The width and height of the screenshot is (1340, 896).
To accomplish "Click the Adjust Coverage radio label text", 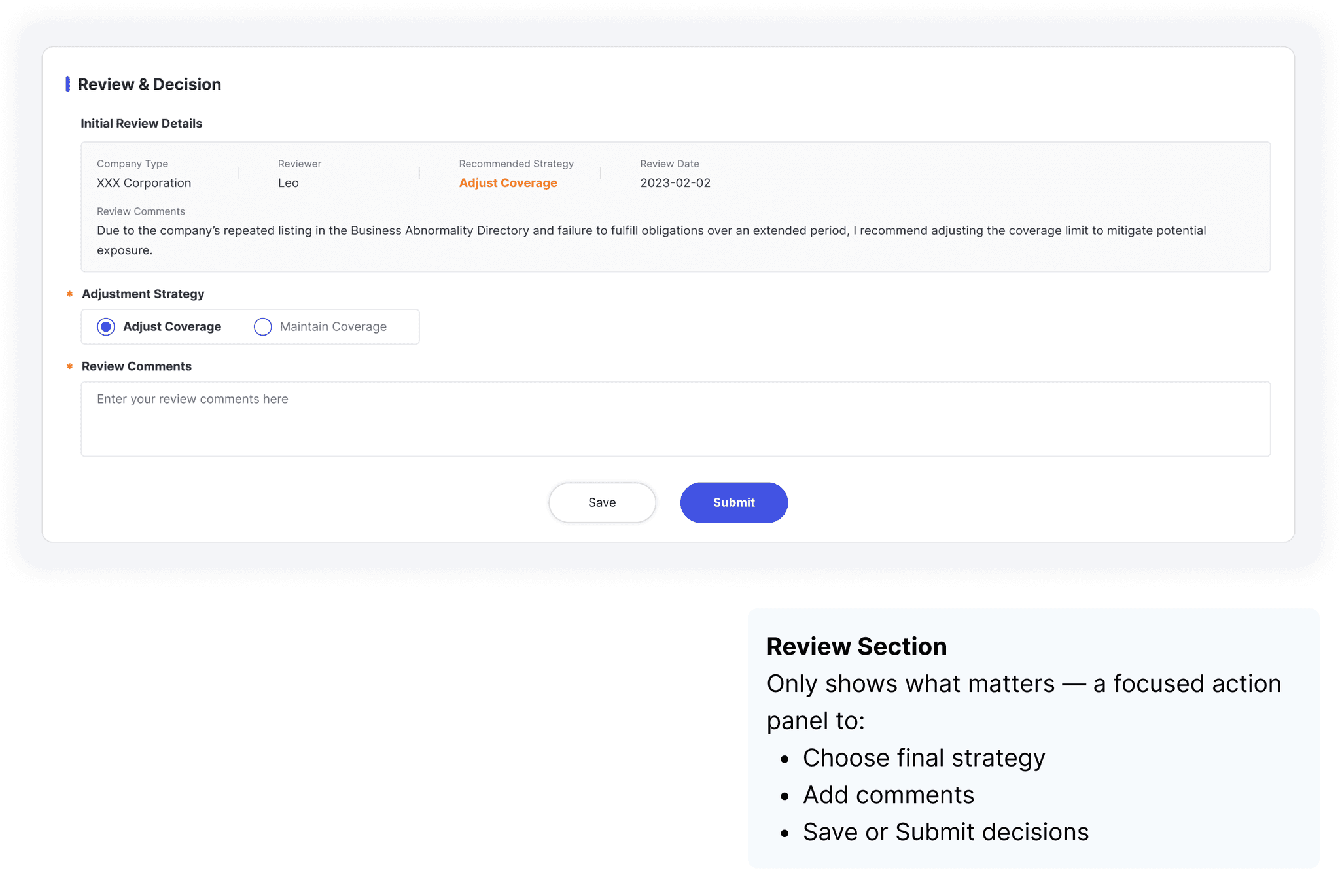I will pos(172,326).
